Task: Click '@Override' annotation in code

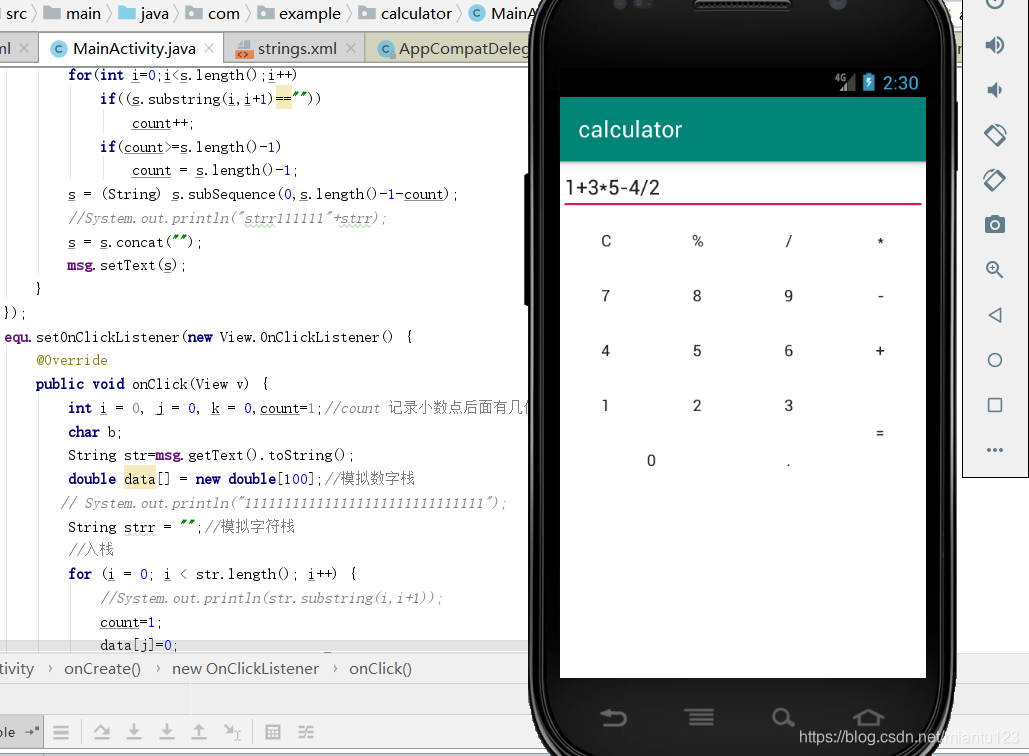Action: pyautogui.click(x=72, y=360)
